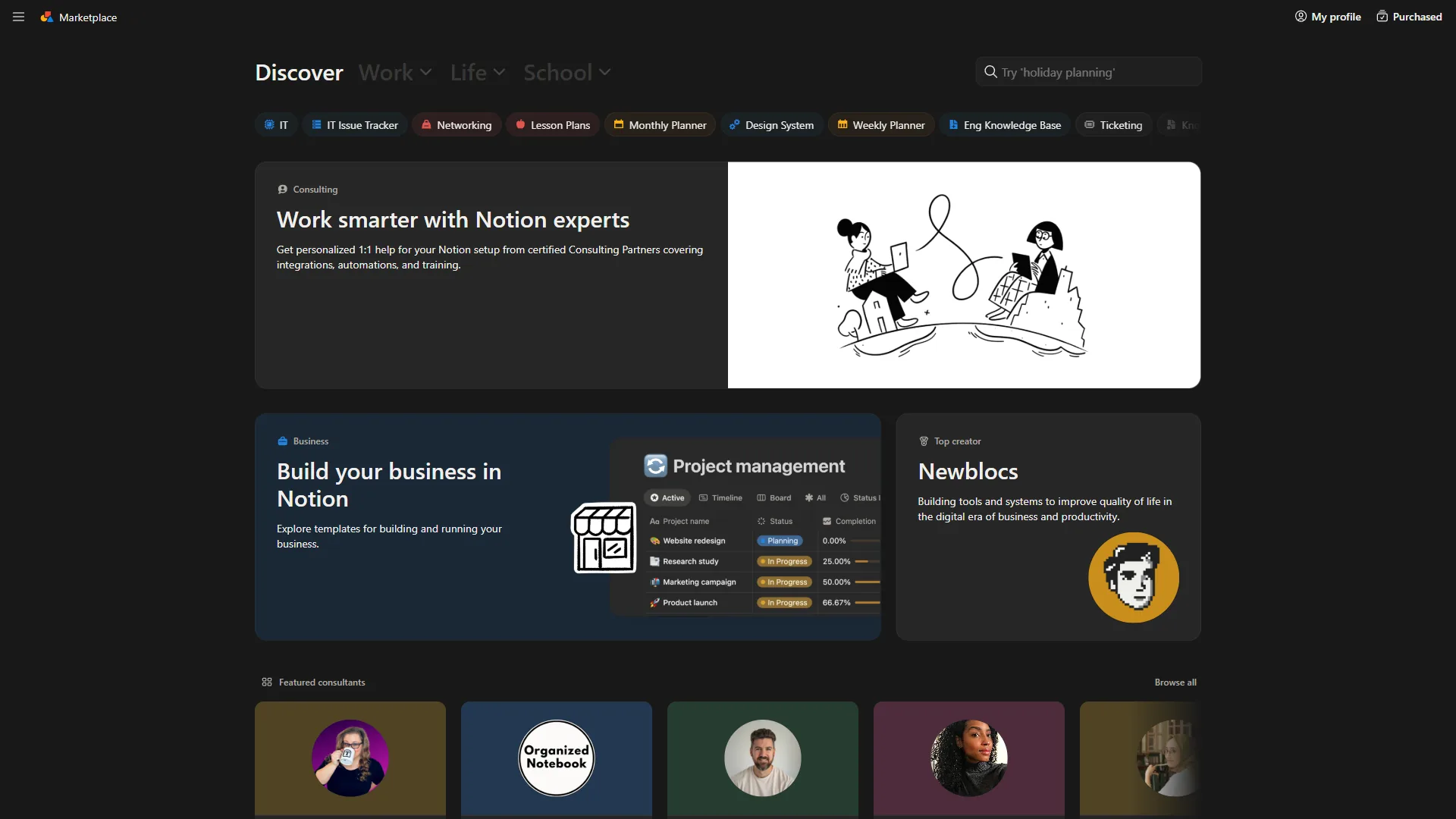Viewport: 1456px width, 819px height.
Task: Click the Project name column header
Action: (679, 522)
